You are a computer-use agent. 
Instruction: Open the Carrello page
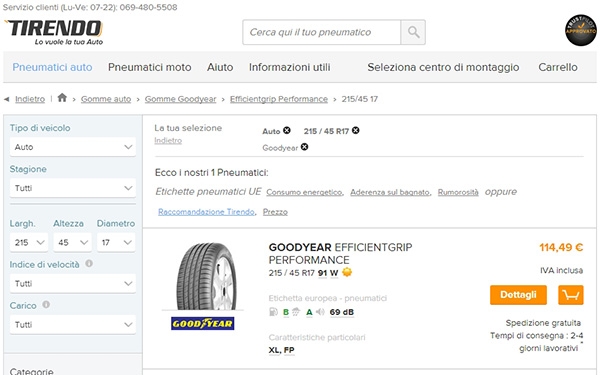pos(558,67)
